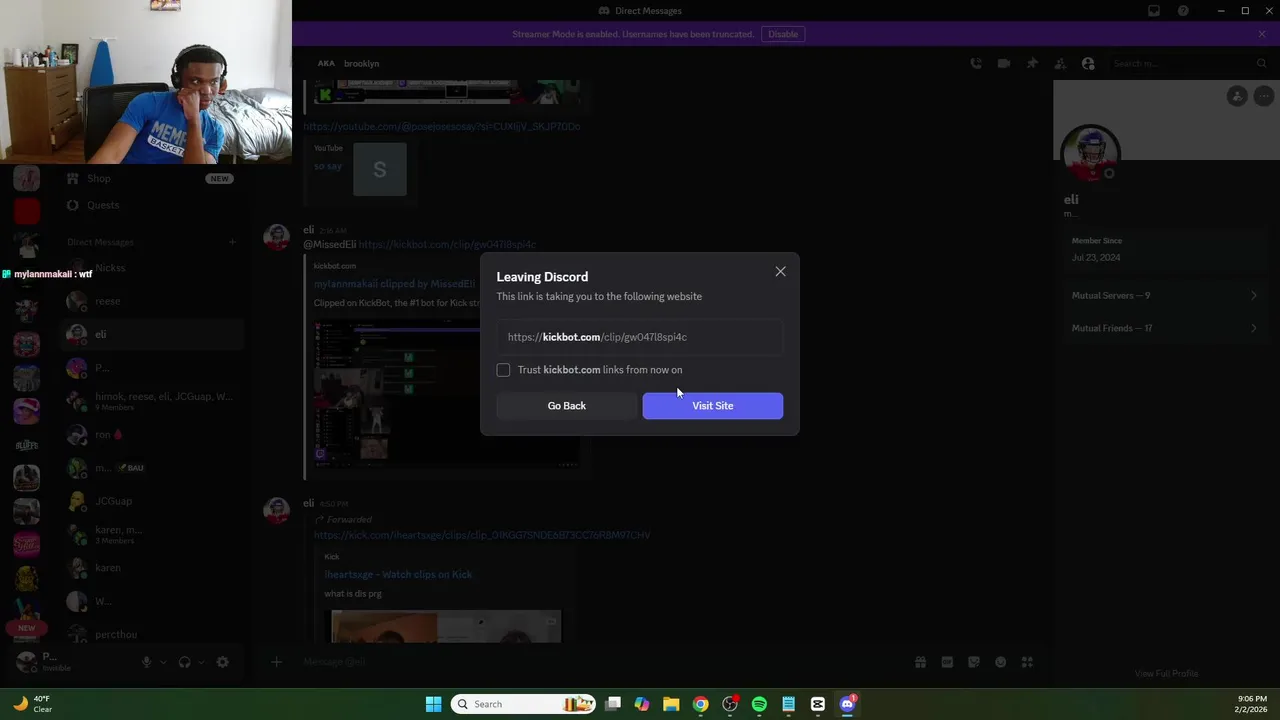The height and width of the screenshot is (720, 1280).
Task: Open Task View from taskbar
Action: click(613, 704)
